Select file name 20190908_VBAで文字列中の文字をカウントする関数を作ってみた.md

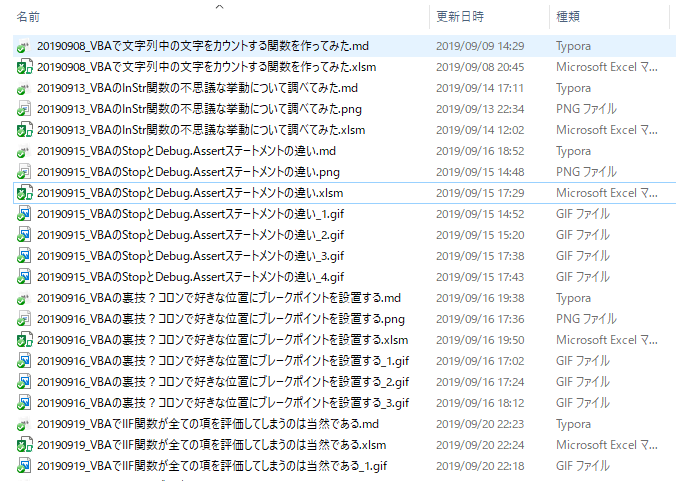coord(203,46)
